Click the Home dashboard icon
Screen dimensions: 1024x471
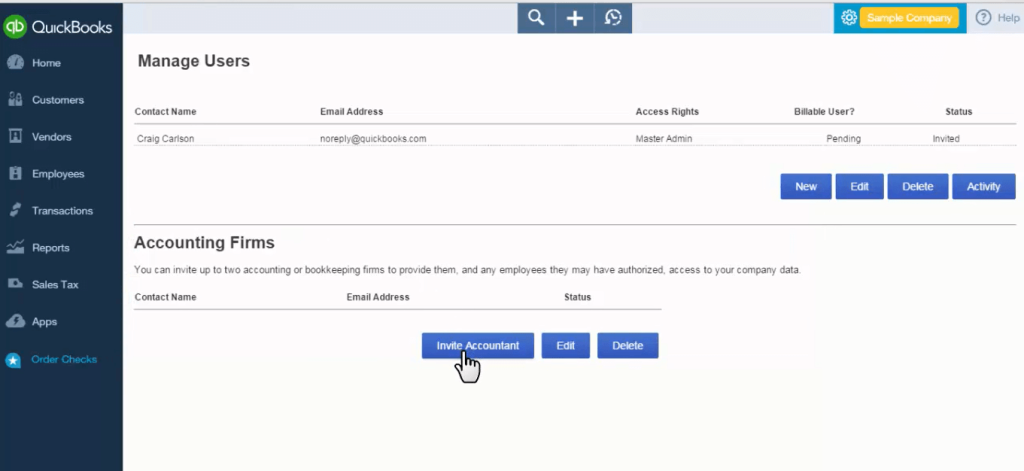point(15,63)
